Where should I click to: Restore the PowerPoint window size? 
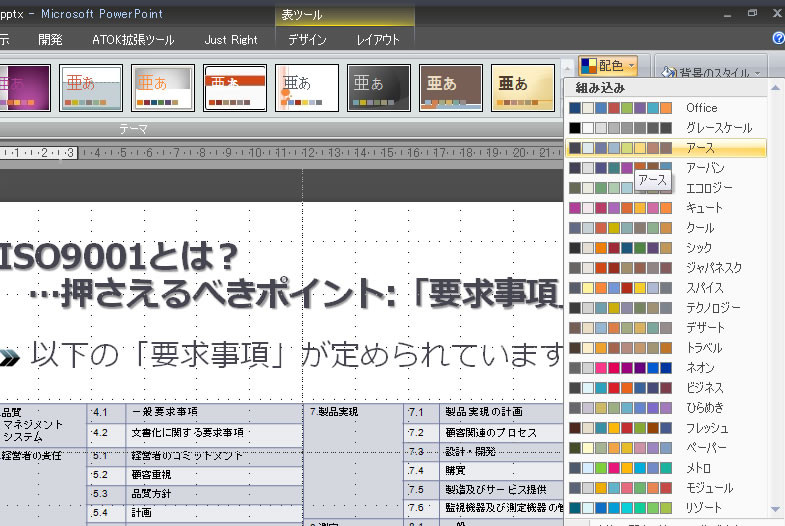tap(752, 13)
